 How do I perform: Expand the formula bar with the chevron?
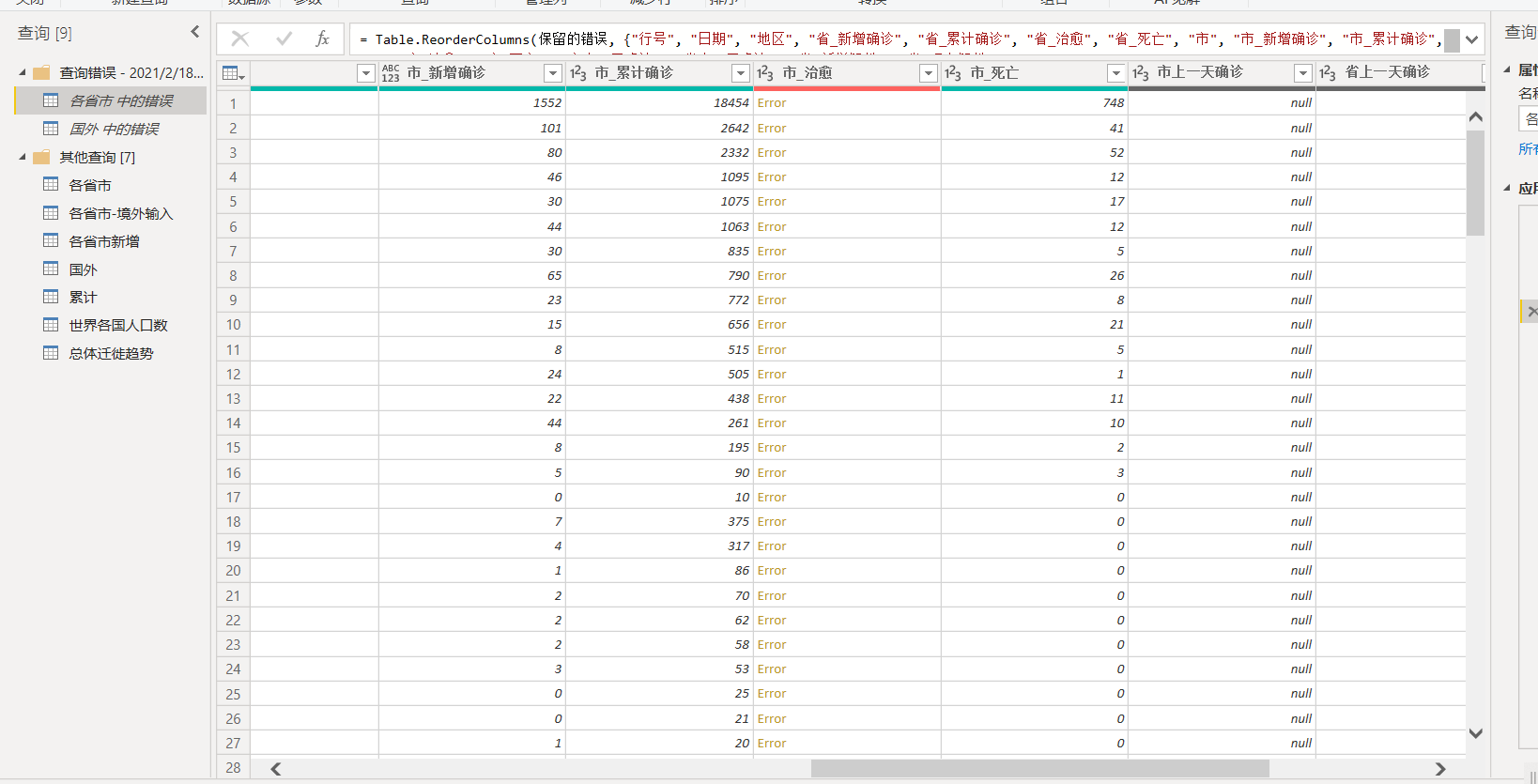tap(1471, 39)
